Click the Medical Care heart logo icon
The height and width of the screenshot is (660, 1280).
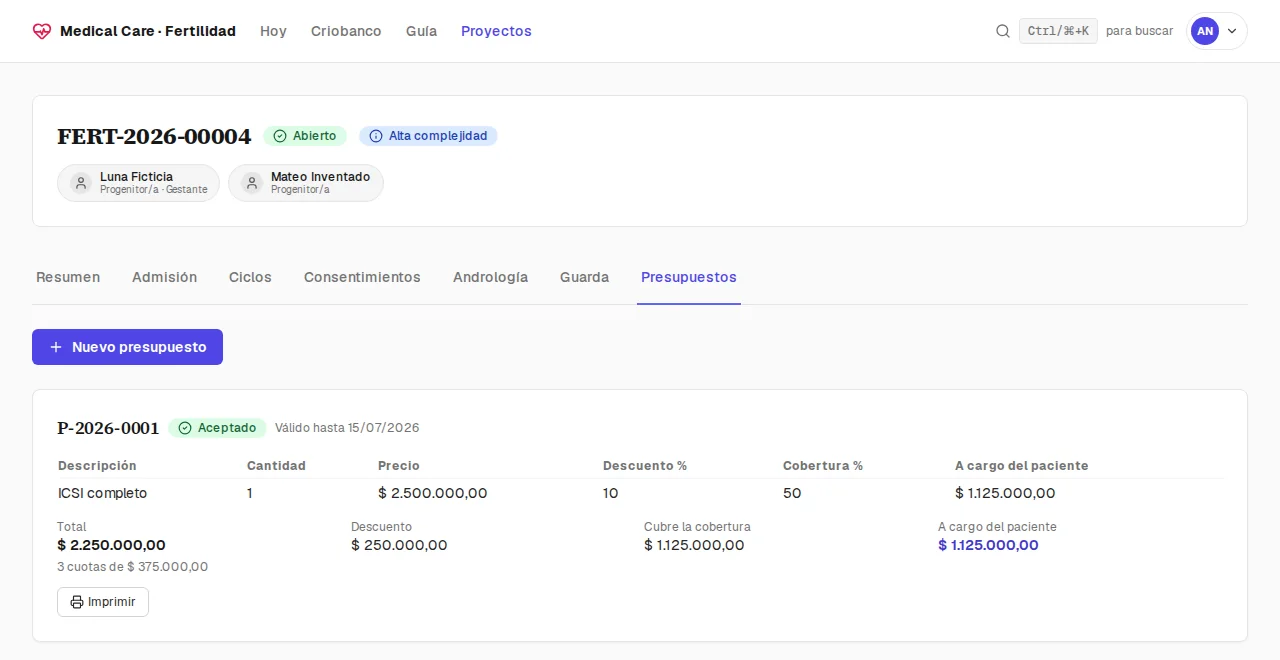[41, 31]
